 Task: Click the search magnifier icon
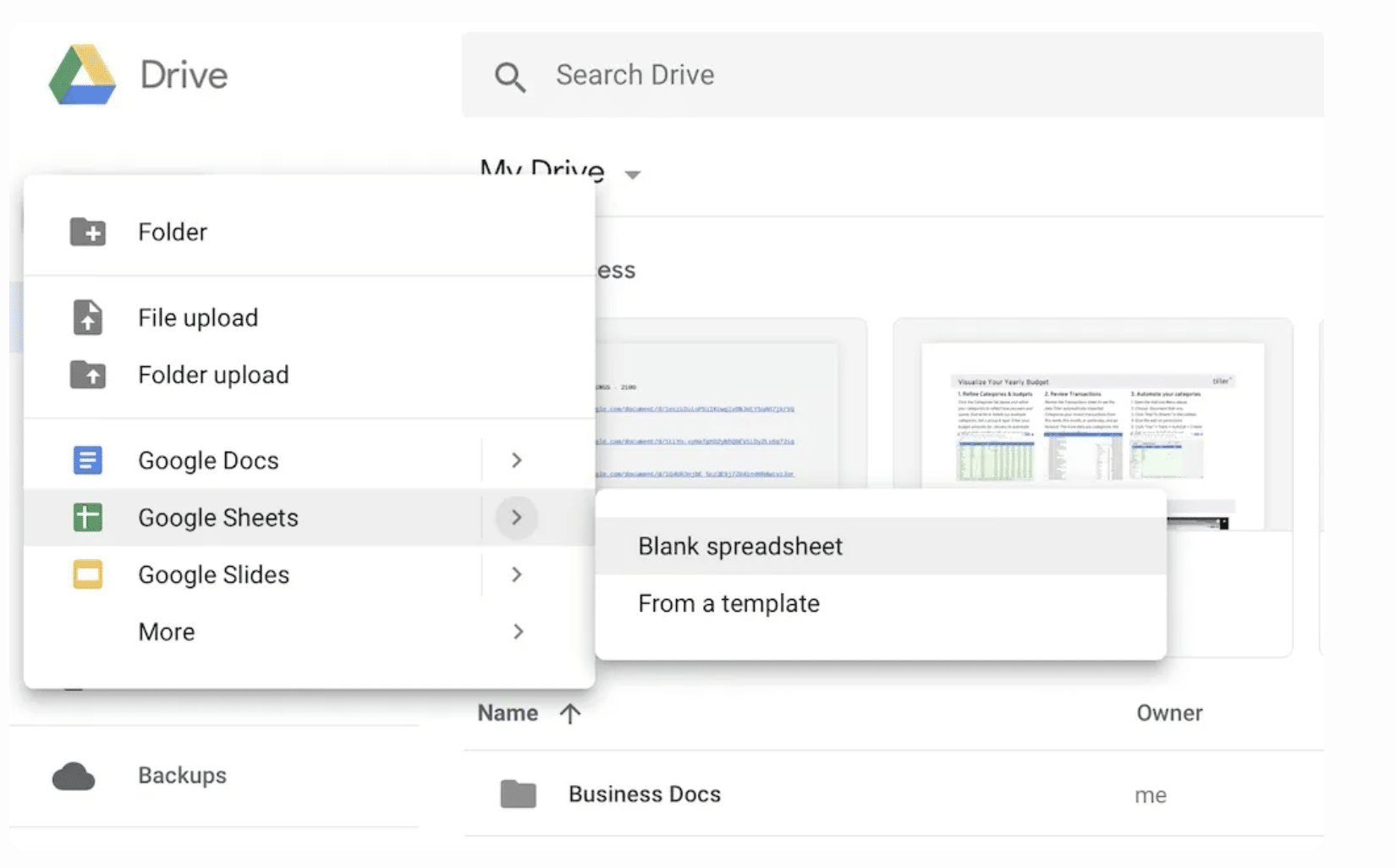(510, 77)
